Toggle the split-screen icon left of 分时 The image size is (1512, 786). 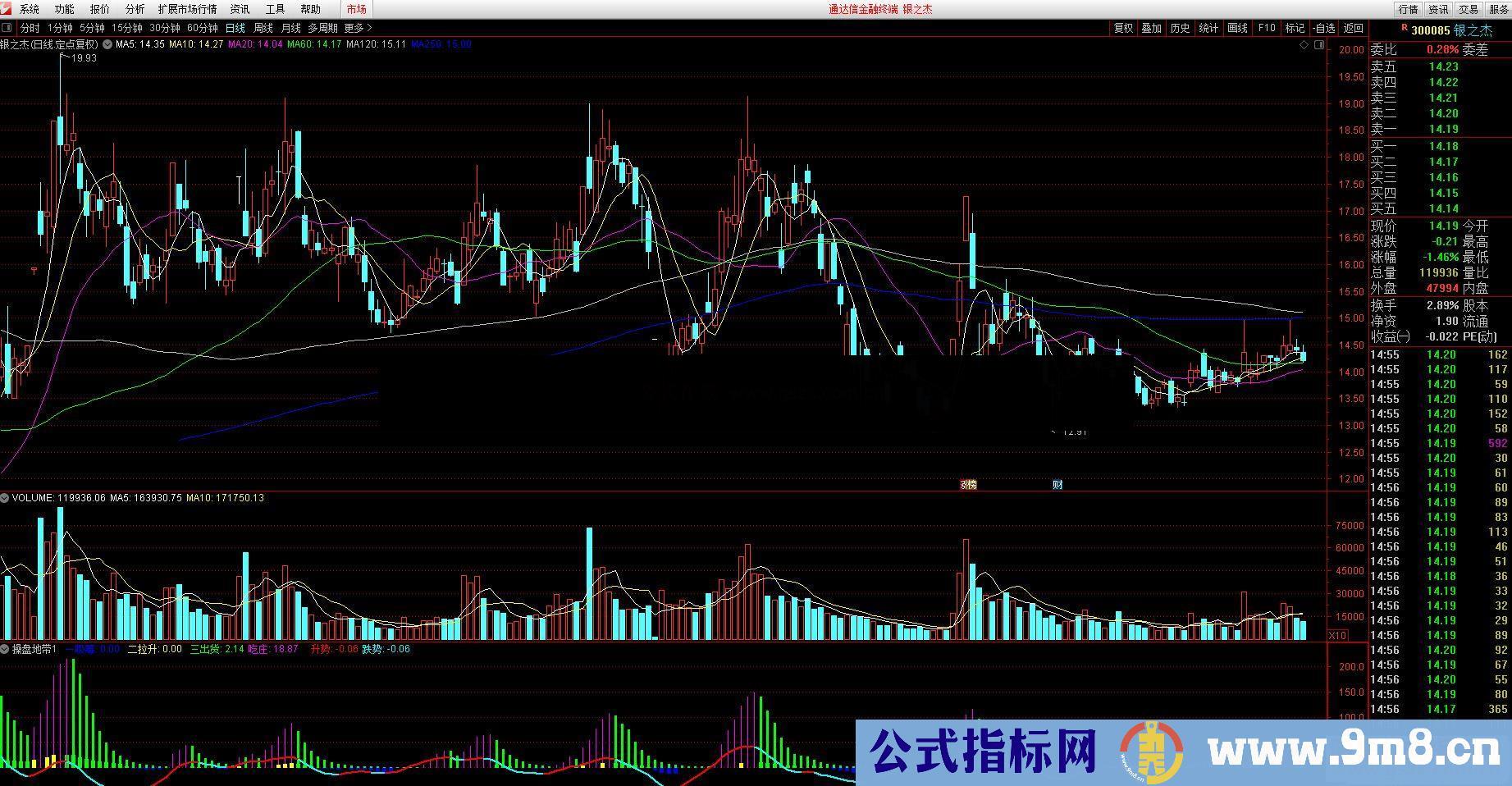point(7,27)
